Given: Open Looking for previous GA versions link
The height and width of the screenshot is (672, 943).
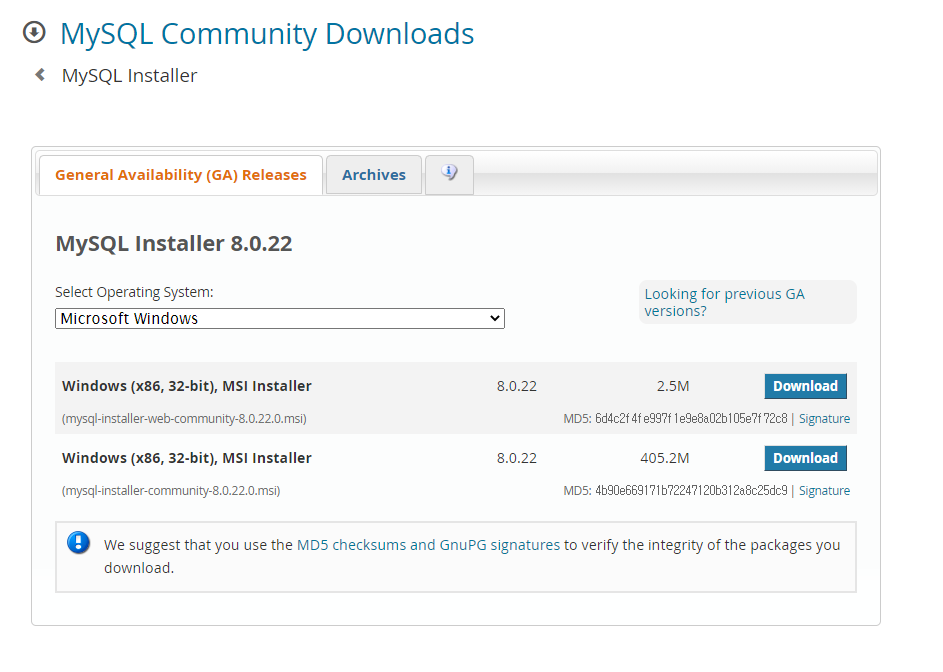Looking at the screenshot, I should [x=725, y=302].
